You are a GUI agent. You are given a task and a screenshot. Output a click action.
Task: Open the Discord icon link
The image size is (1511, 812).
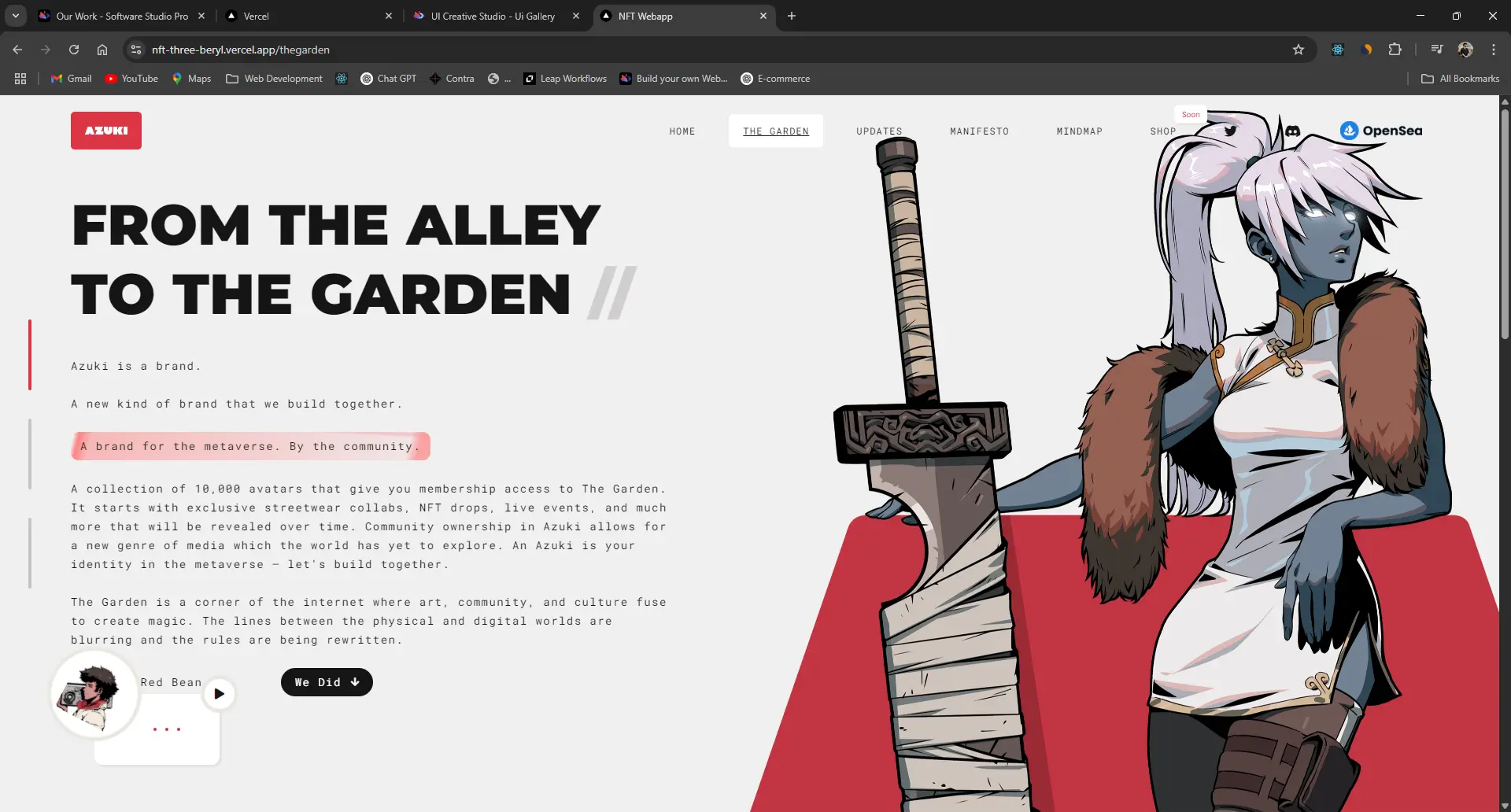tap(1292, 131)
